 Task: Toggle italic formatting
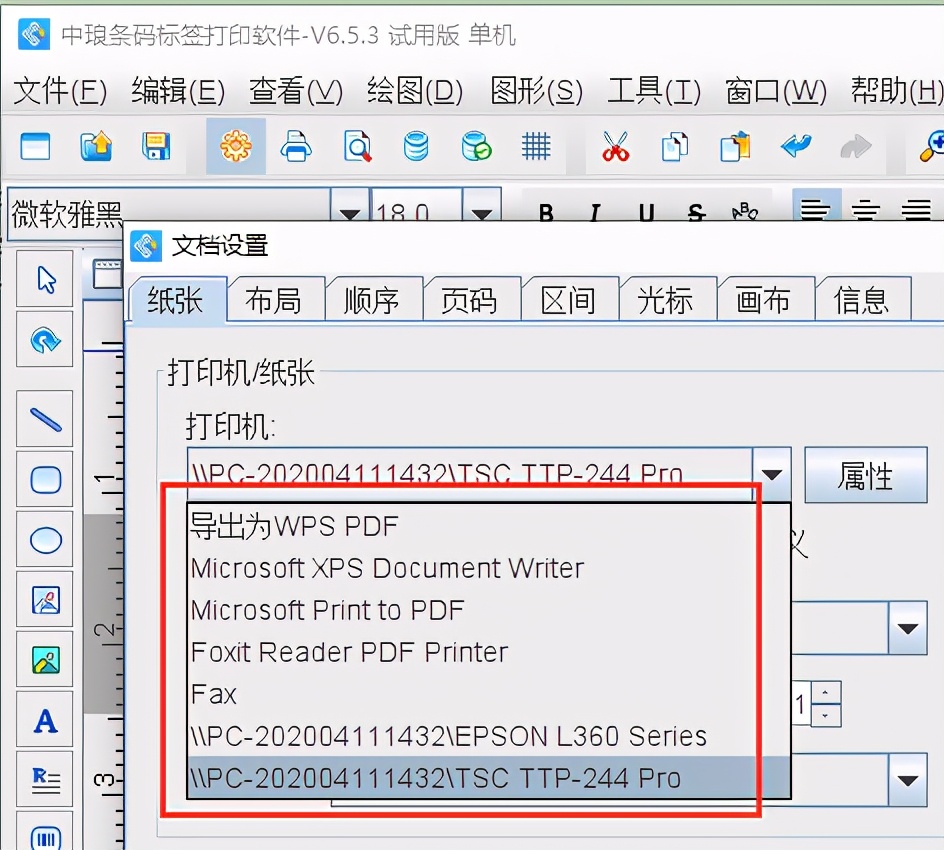(594, 212)
